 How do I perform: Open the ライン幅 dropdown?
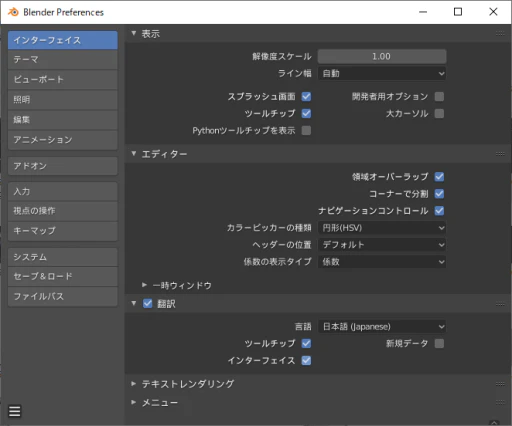(382, 73)
